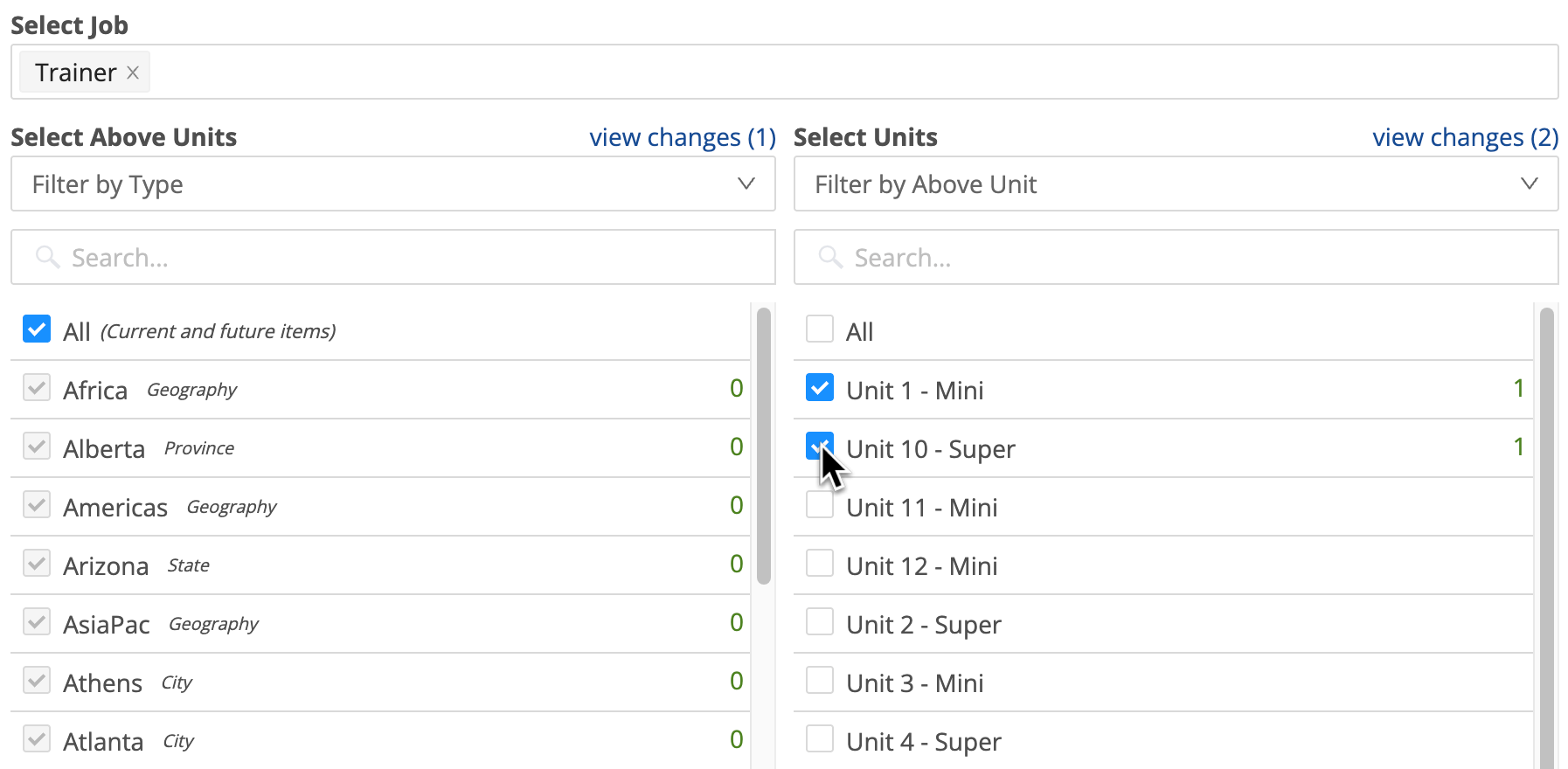This screenshot has height=769, width=1568.
Task: Click the search magnifier in Select Units
Action: coord(830,257)
